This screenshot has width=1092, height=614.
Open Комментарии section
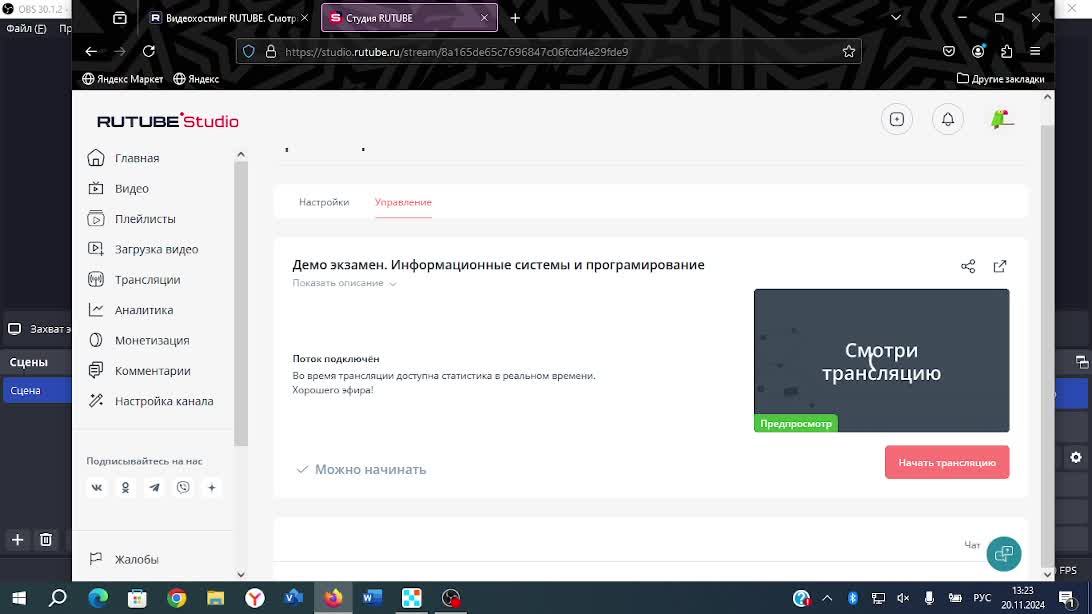[x=153, y=371]
